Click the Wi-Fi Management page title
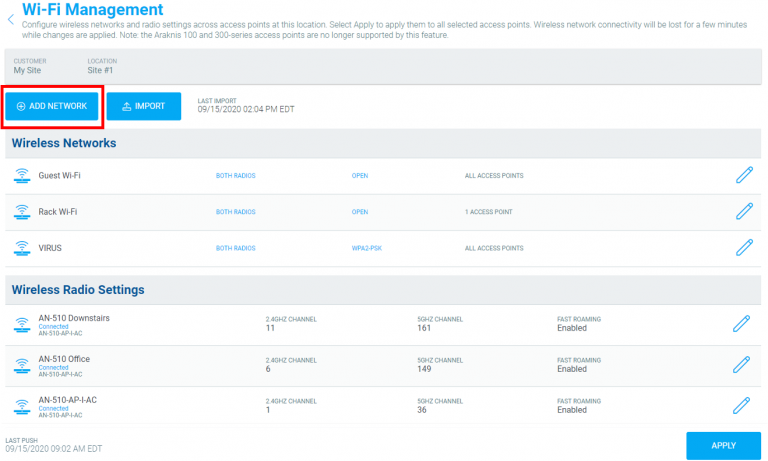Viewport: 768px width, 461px height. pos(93,9)
